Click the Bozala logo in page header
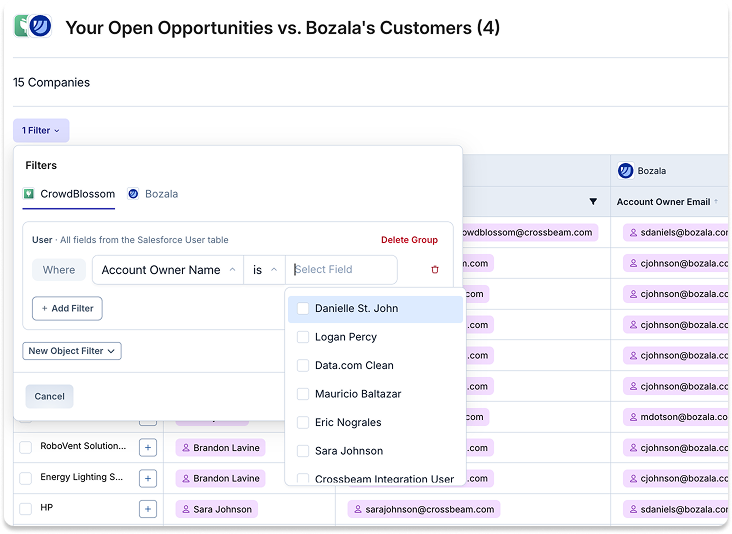Image resolution: width=732 pixels, height=534 pixels. point(40,26)
